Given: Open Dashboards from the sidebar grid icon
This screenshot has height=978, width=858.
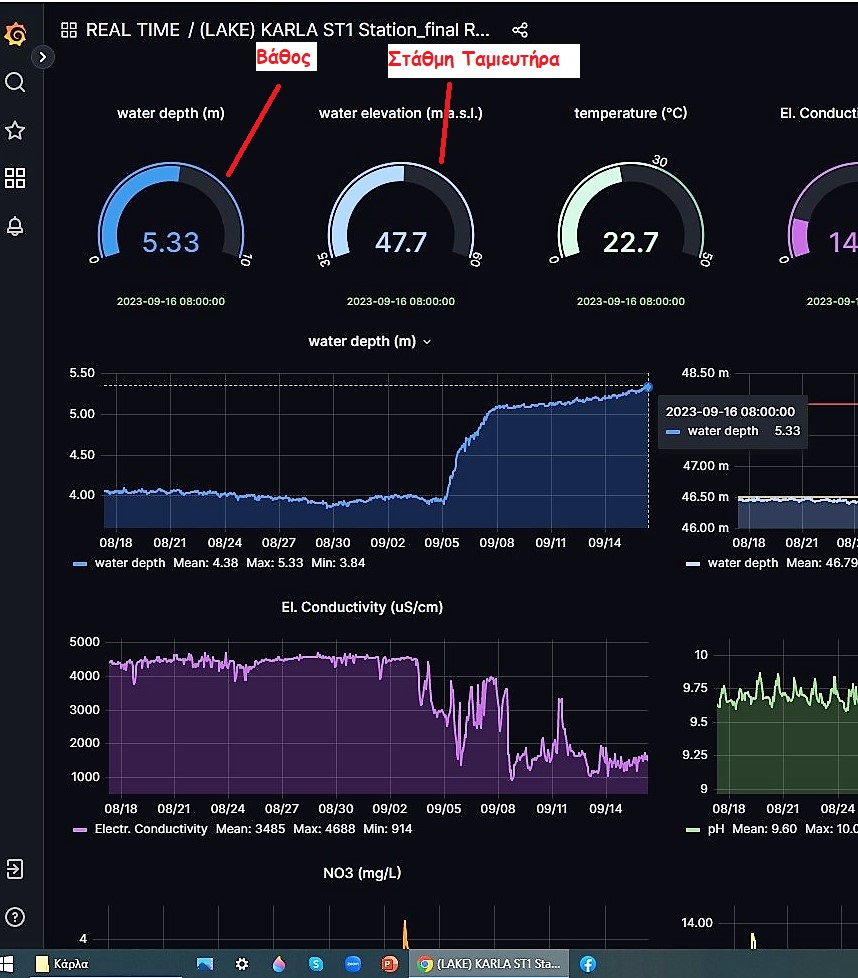Looking at the screenshot, I should (x=15, y=178).
